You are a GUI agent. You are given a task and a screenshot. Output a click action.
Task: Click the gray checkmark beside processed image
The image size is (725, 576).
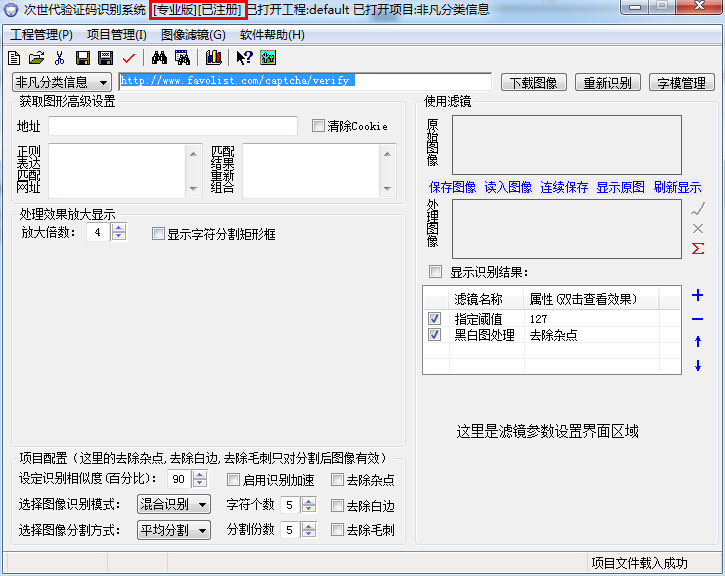698,209
